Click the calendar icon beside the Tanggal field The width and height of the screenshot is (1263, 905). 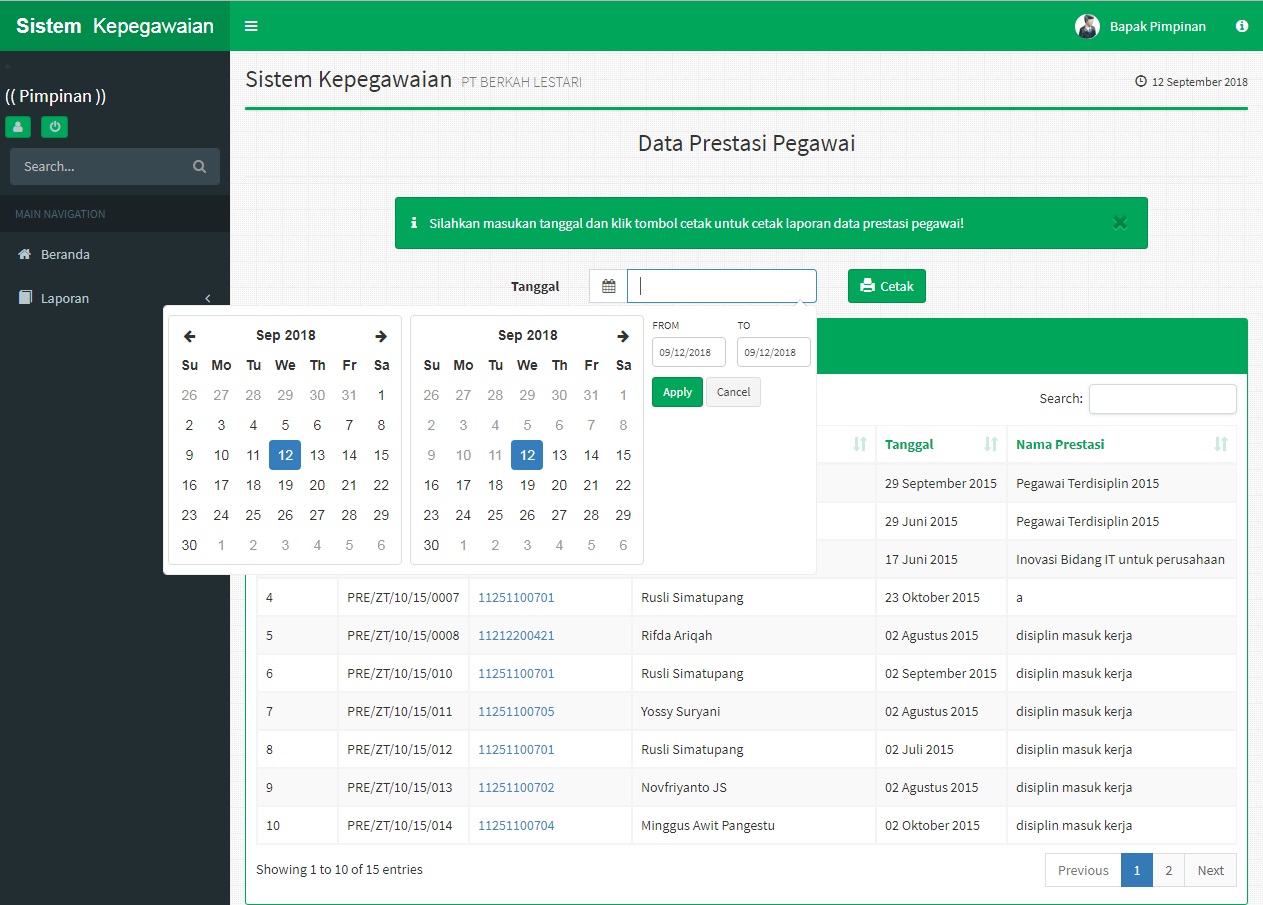[x=607, y=286]
